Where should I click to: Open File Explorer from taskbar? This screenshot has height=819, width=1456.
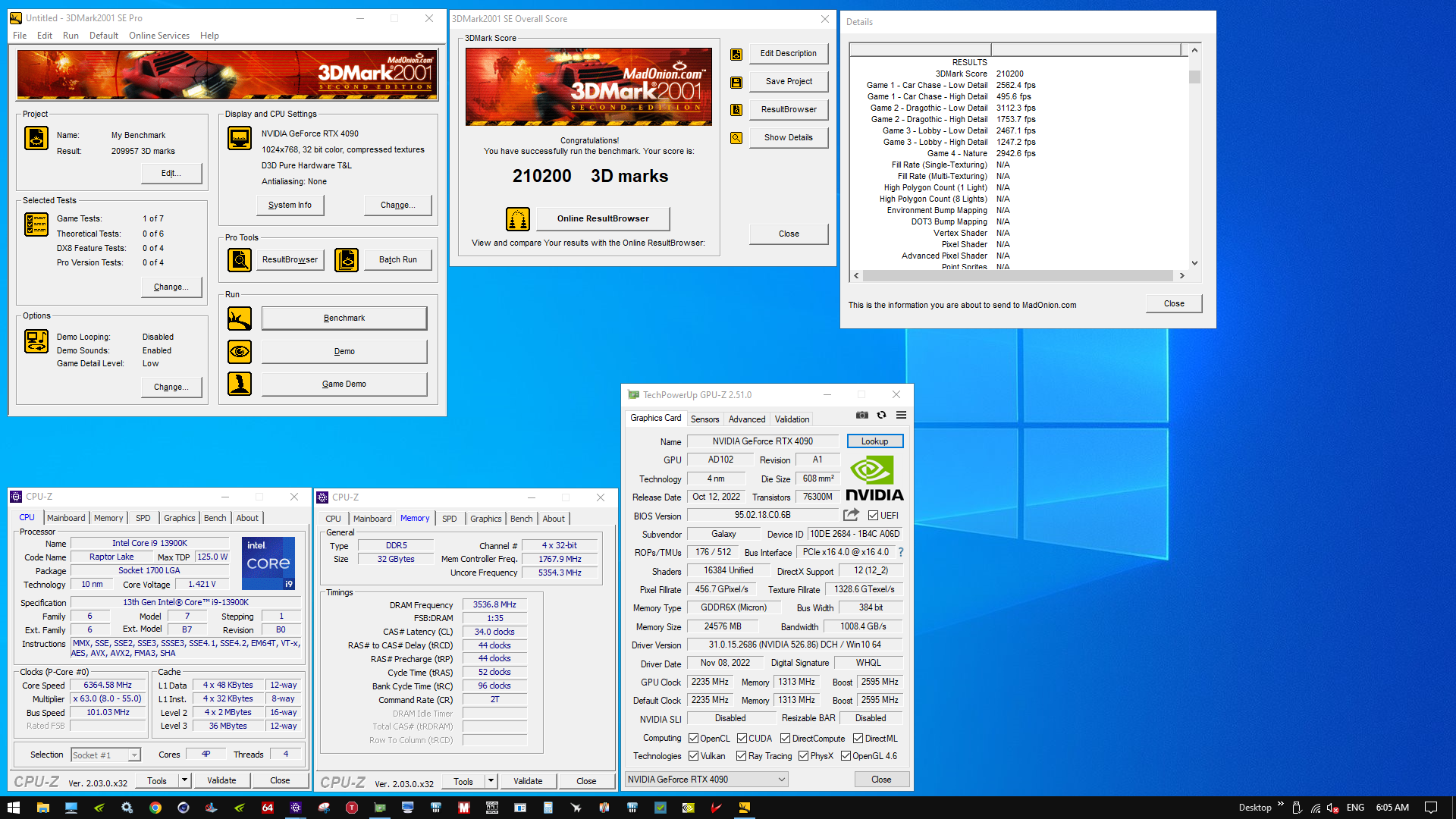click(x=42, y=808)
